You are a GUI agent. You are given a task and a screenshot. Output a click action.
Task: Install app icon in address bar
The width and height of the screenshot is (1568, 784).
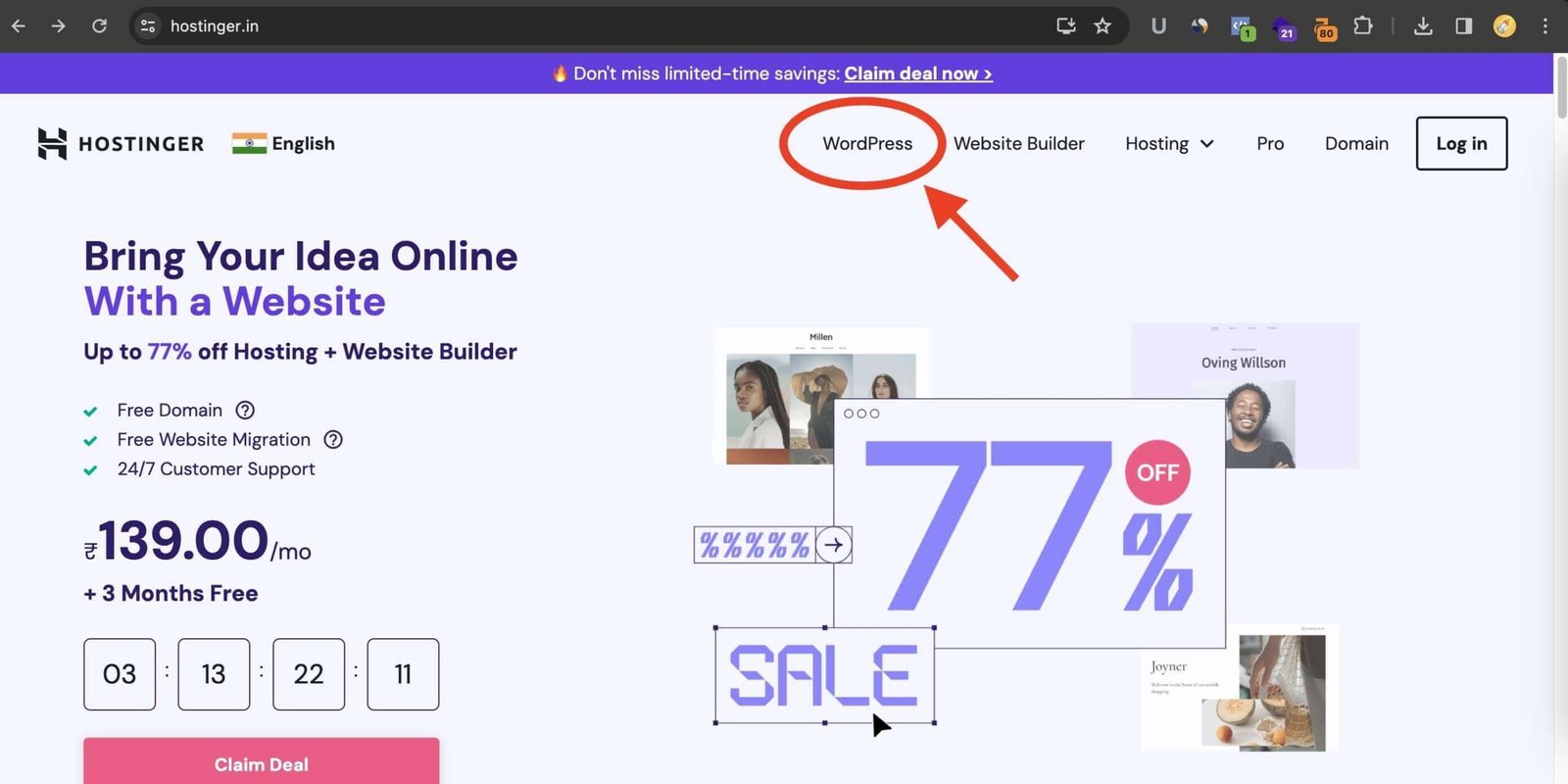pyautogui.click(x=1066, y=26)
